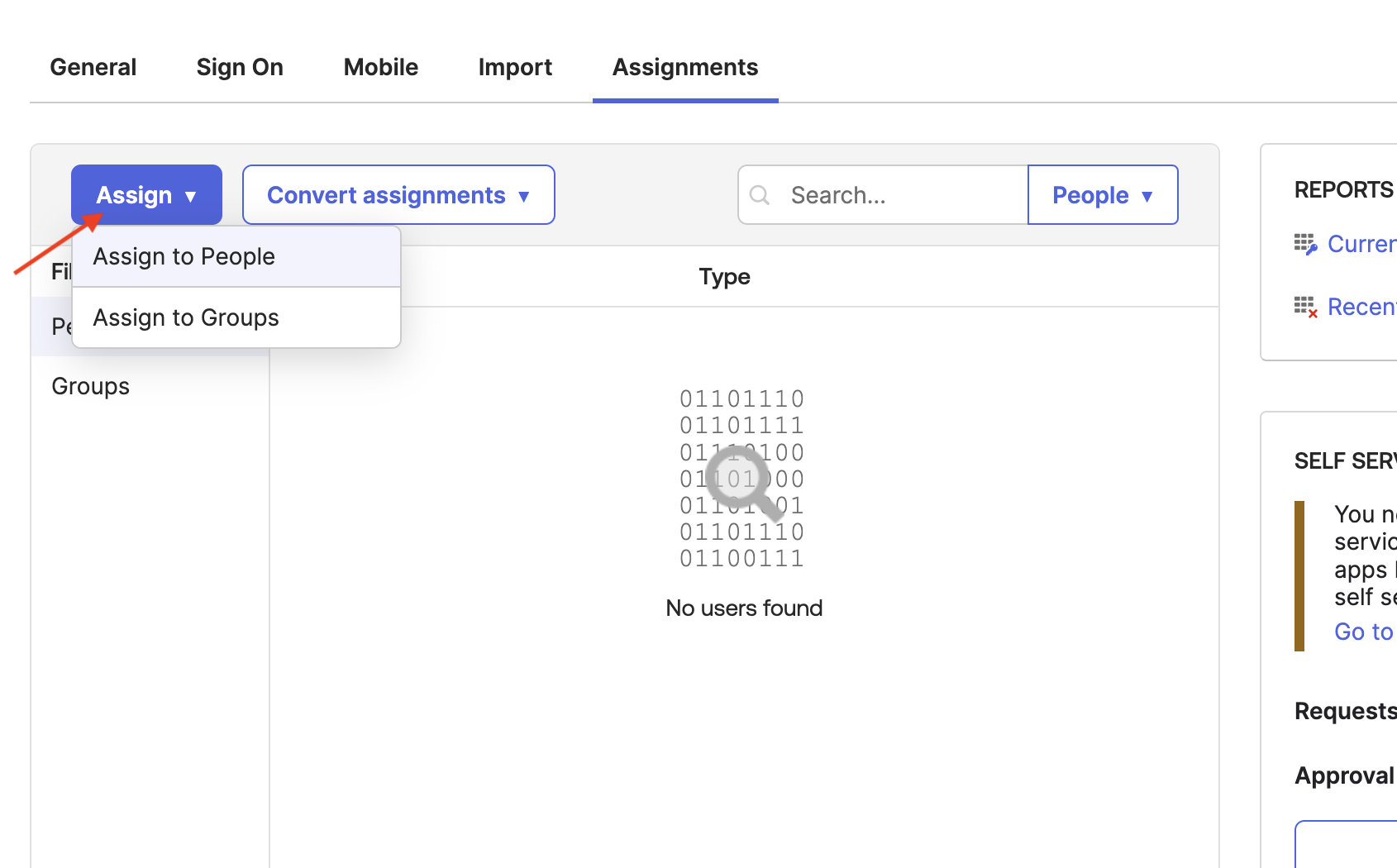The height and width of the screenshot is (868, 1397).
Task: Click the red X report icon beside Recently unassigned
Action: [1304, 306]
